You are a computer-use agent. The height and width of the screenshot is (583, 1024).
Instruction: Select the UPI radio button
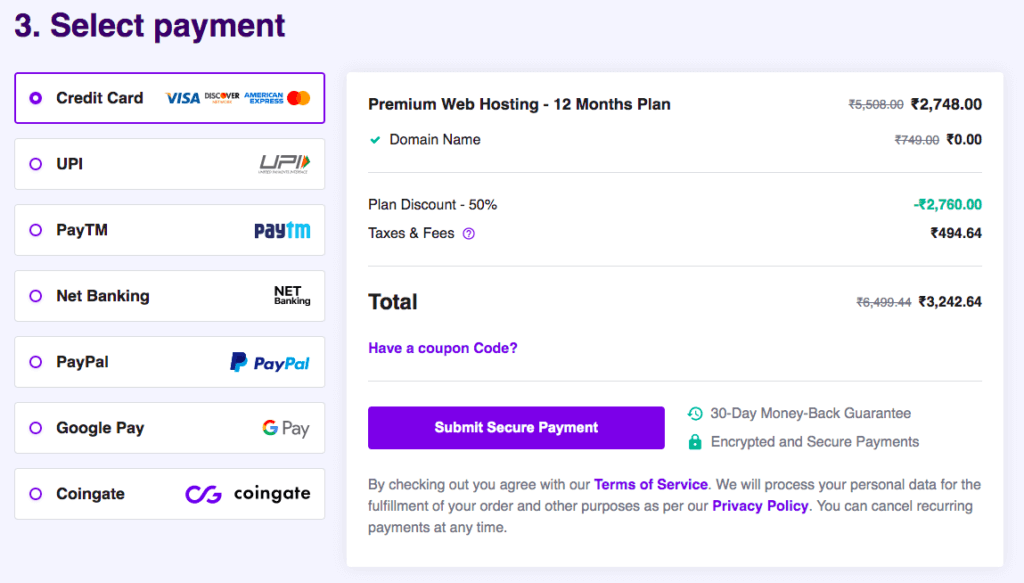click(x=36, y=164)
